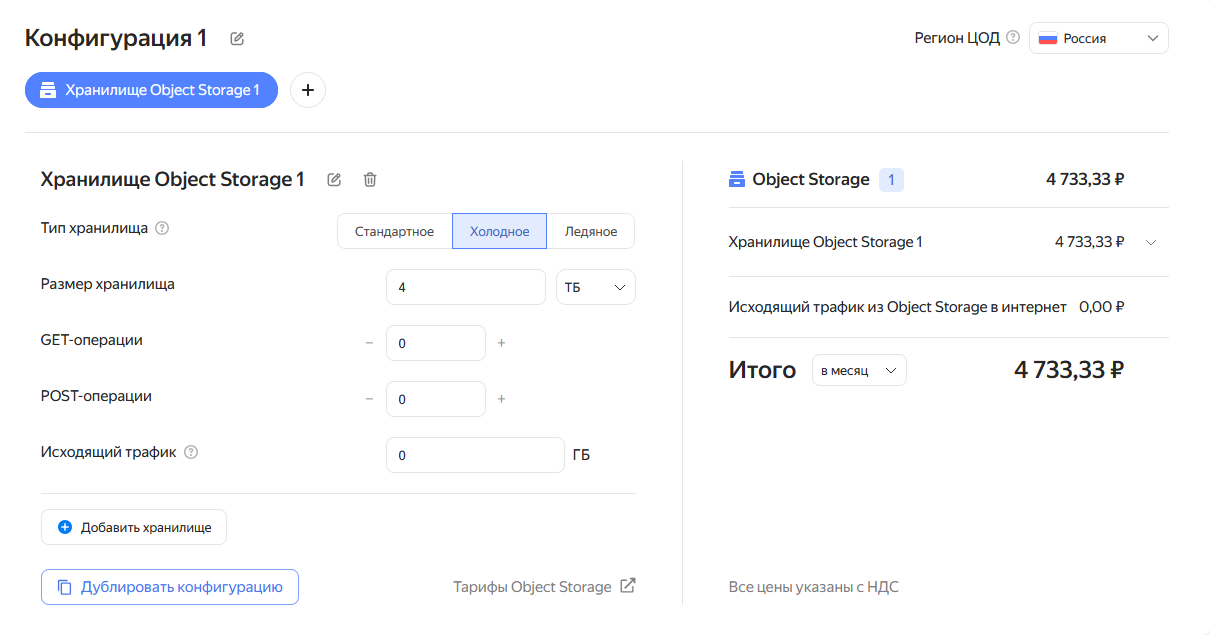Viewport: 1210px width, 635px height.
Task: Open the ТБ unit dropdown
Action: (x=596, y=287)
